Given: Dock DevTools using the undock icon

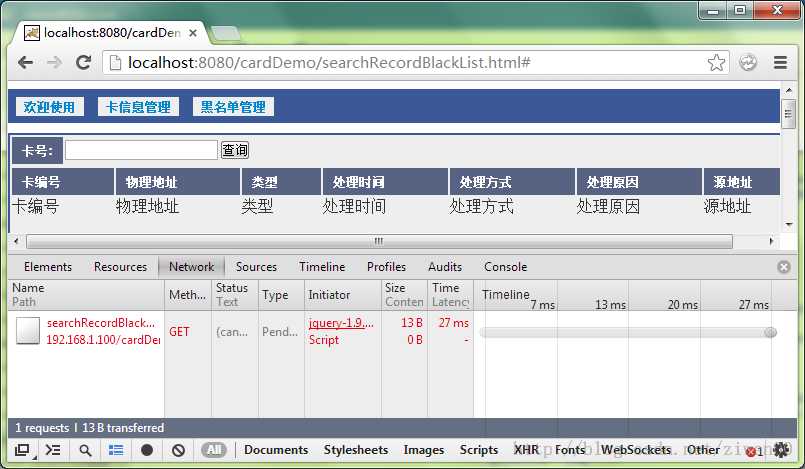Looking at the screenshot, I should pyautogui.click(x=22, y=451).
